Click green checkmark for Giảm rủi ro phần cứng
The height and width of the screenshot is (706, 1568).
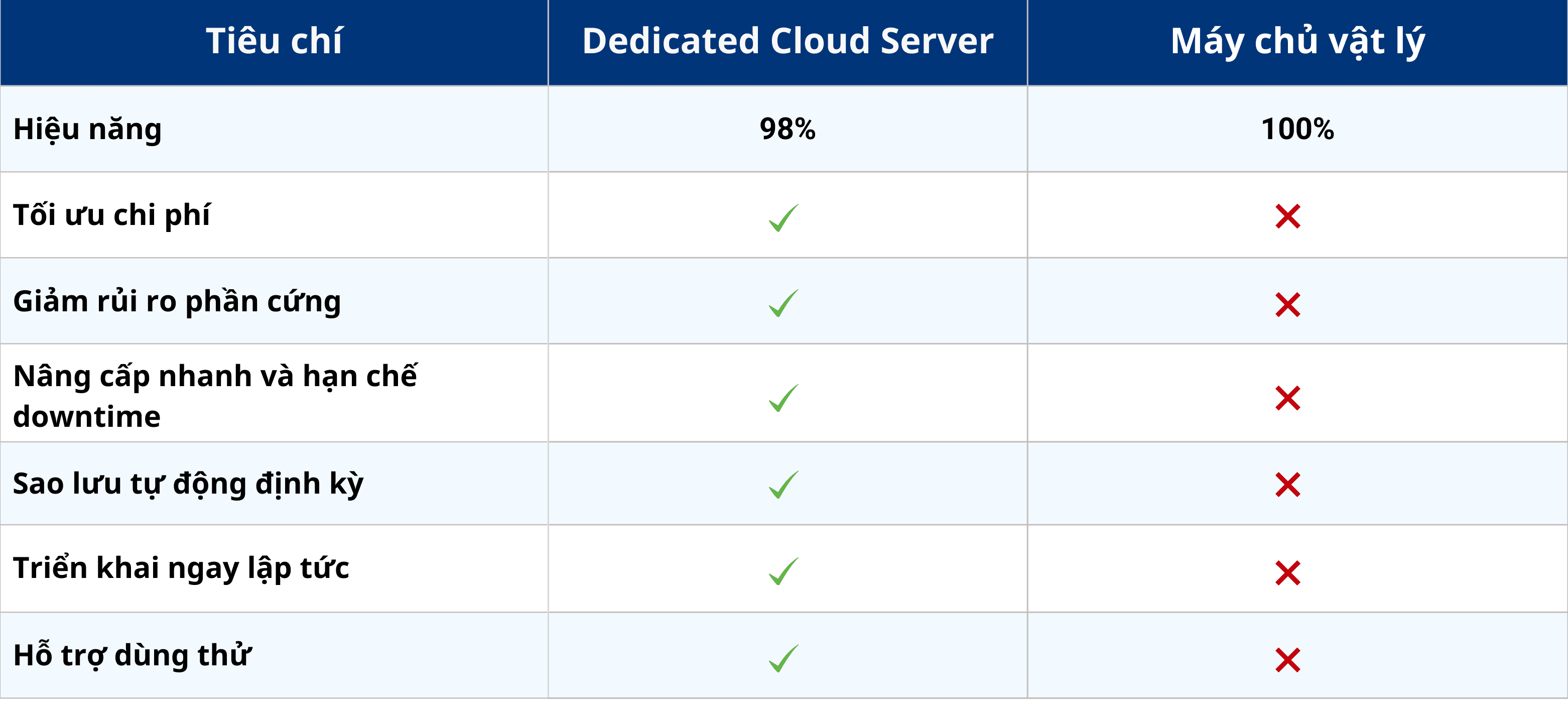click(783, 303)
